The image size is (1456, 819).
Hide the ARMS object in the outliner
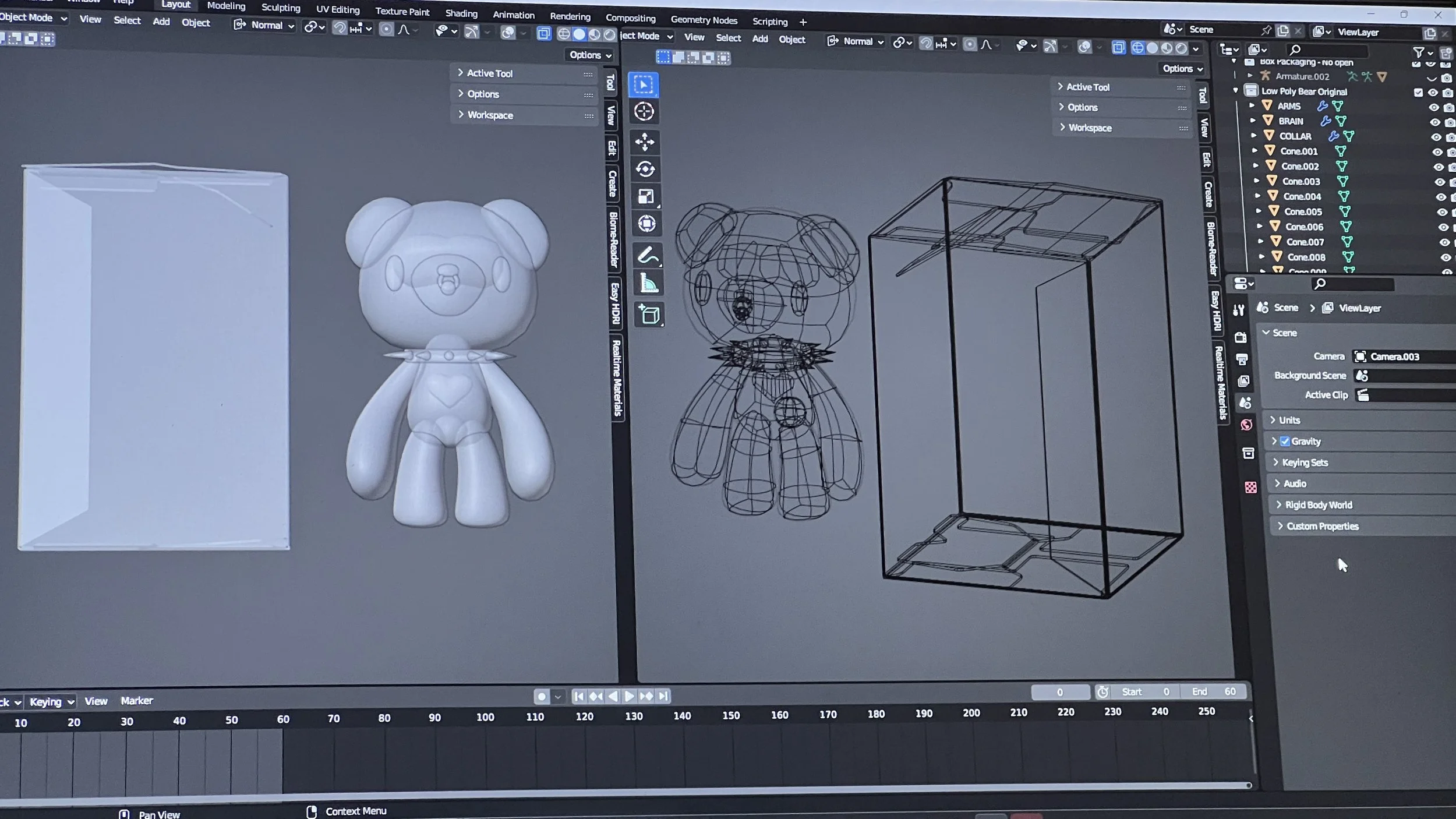(x=1433, y=107)
